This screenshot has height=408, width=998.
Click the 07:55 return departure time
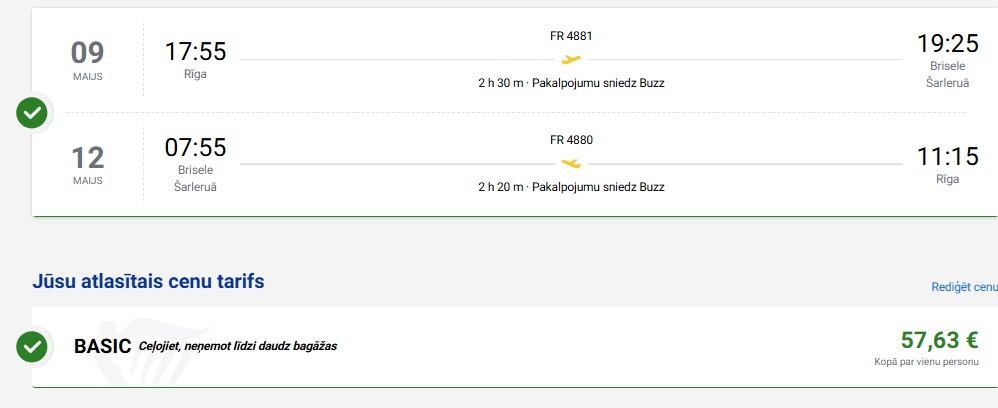pyautogui.click(x=195, y=148)
